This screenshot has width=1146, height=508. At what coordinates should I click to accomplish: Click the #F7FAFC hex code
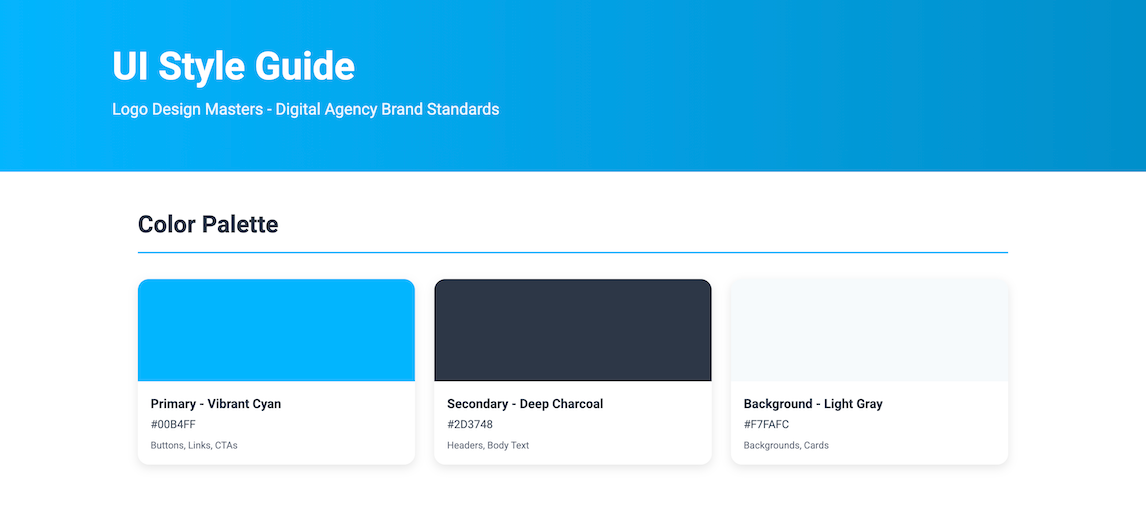pos(766,425)
